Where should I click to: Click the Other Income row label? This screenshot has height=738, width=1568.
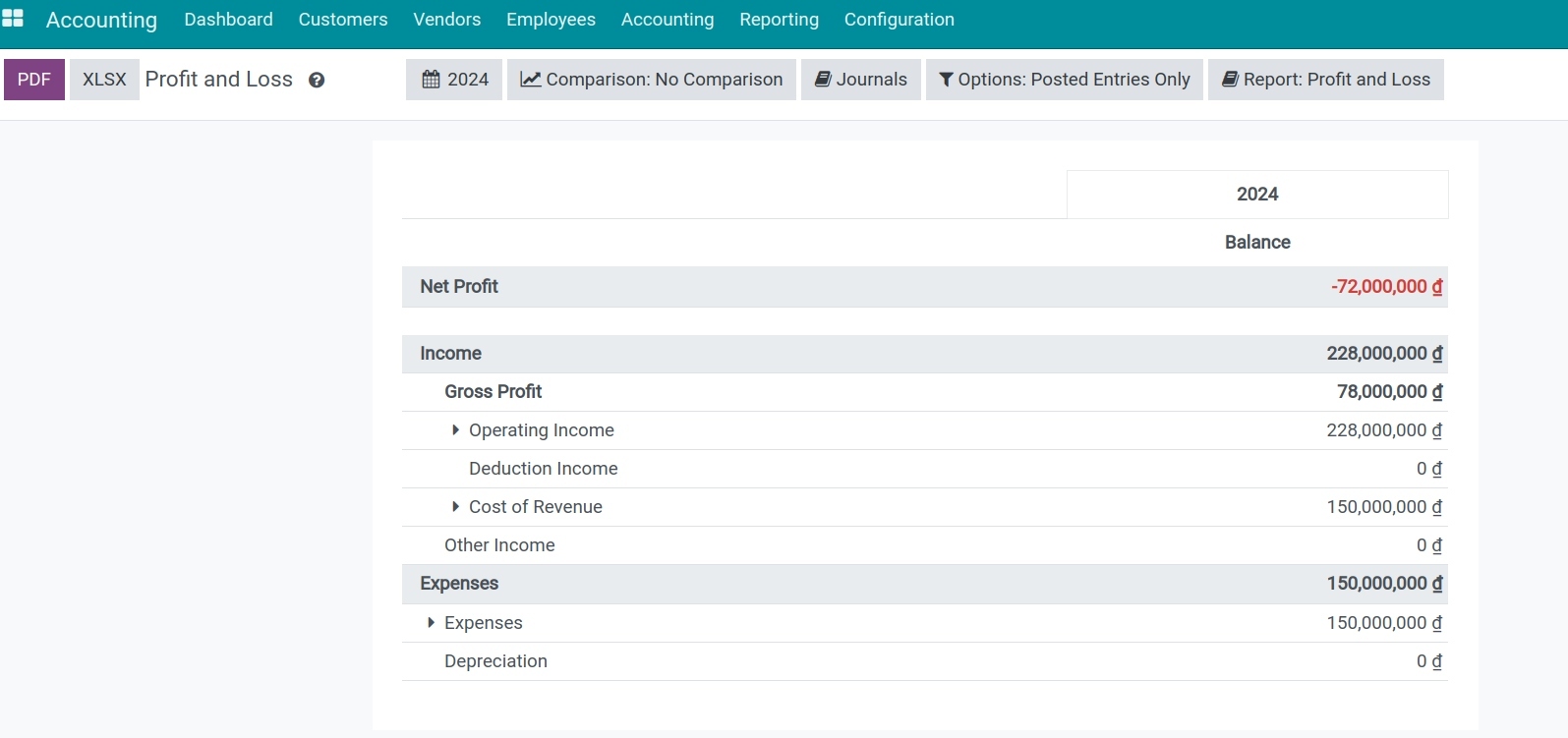tap(499, 545)
